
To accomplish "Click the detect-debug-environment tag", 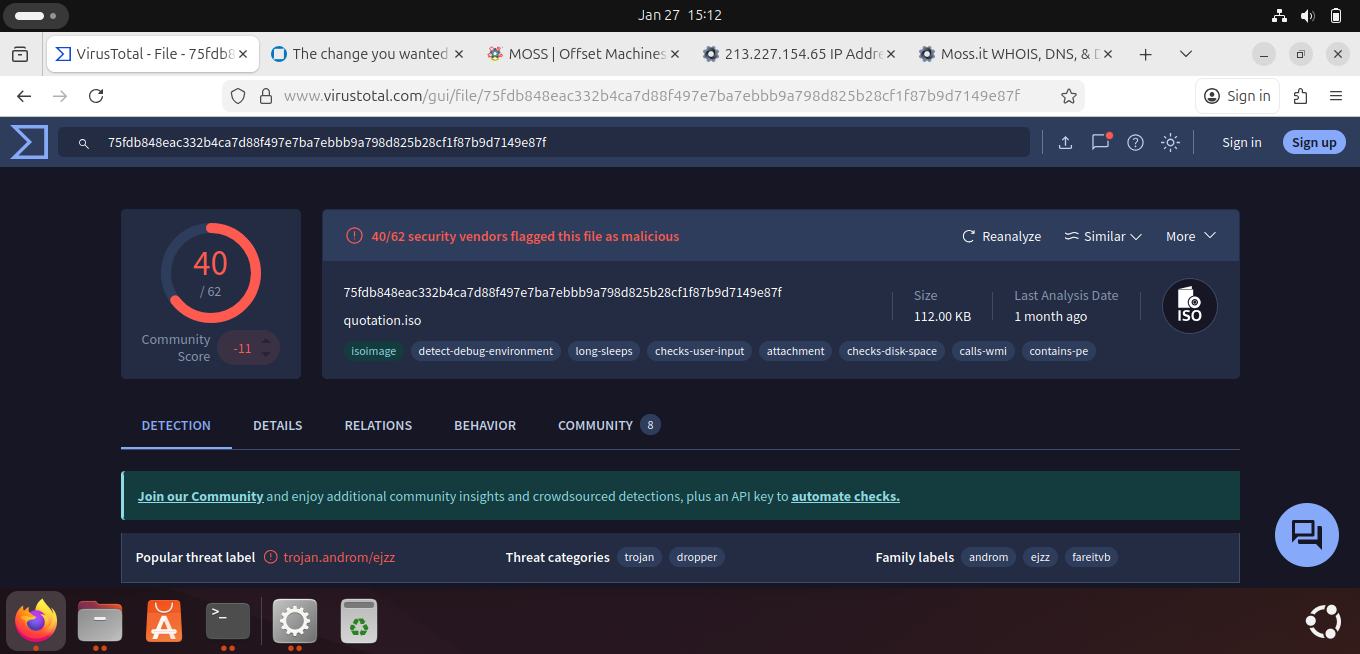I will (x=485, y=351).
